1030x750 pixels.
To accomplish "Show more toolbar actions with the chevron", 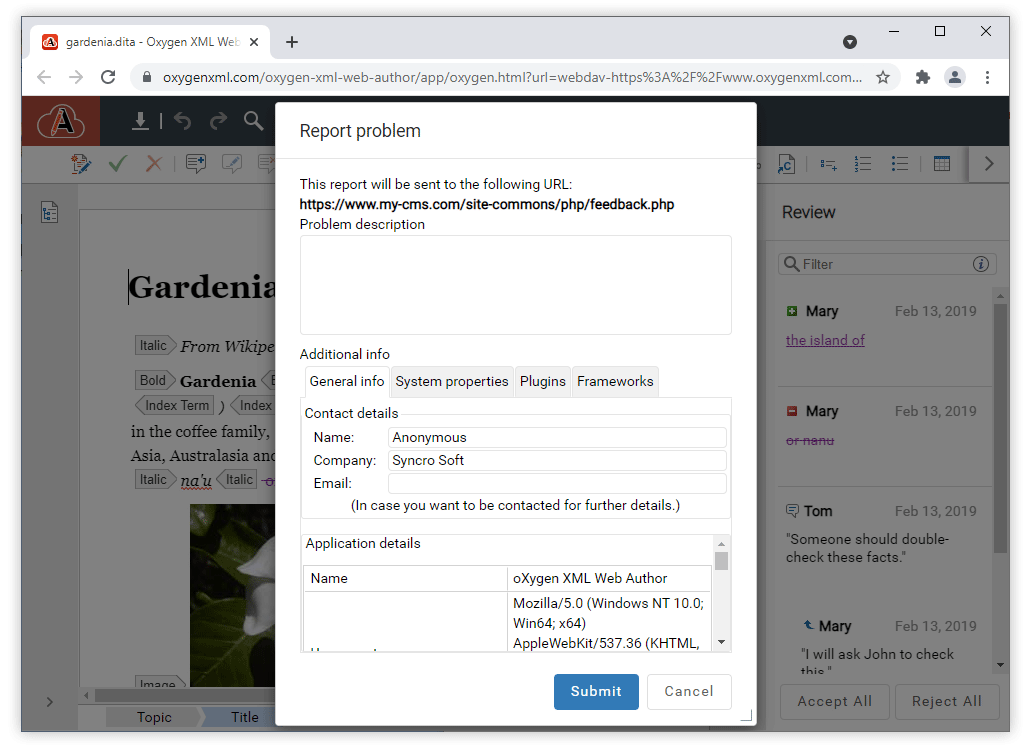I will point(989,164).
